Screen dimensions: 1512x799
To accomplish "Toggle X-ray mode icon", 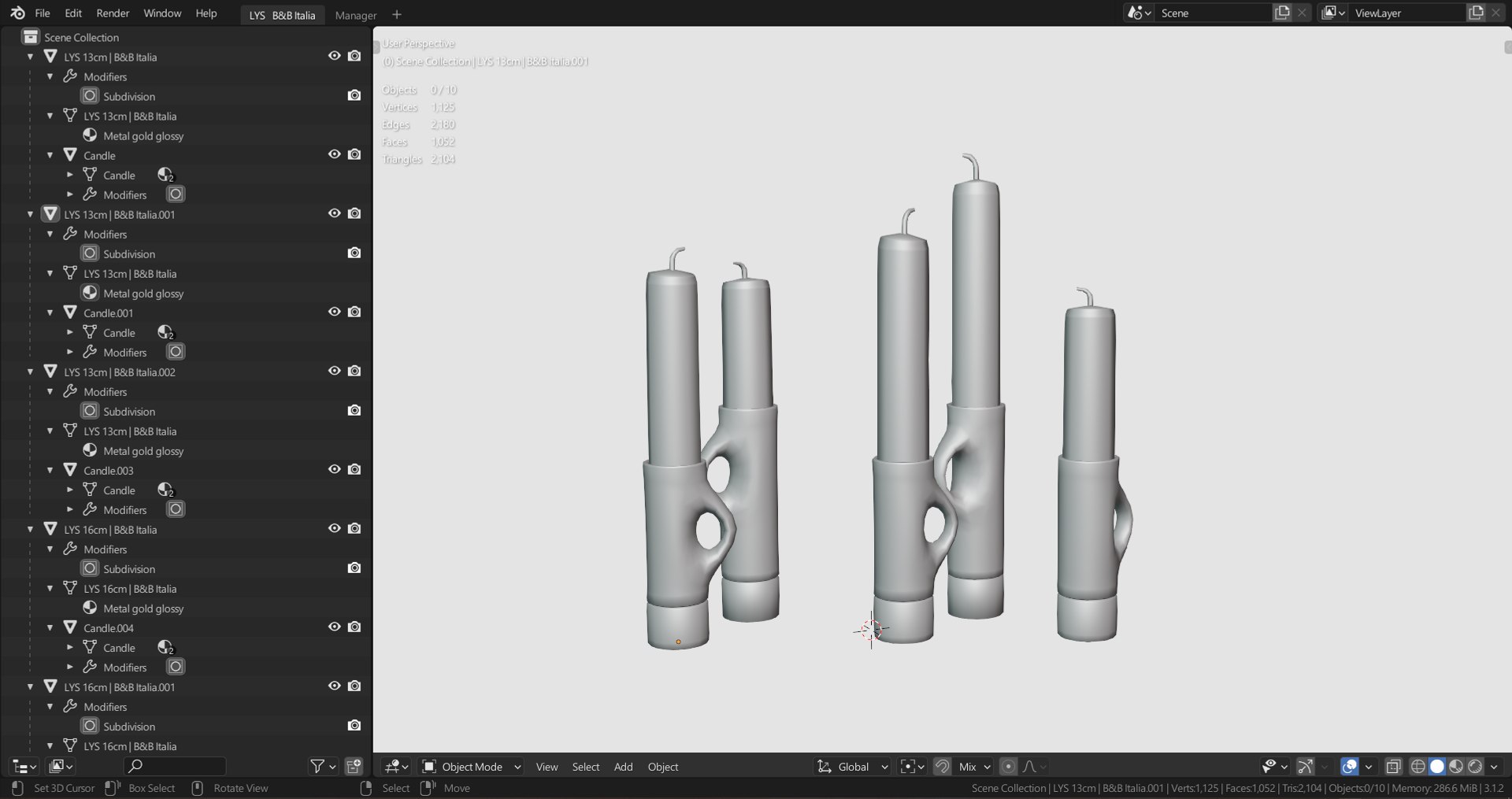I will [x=1392, y=766].
